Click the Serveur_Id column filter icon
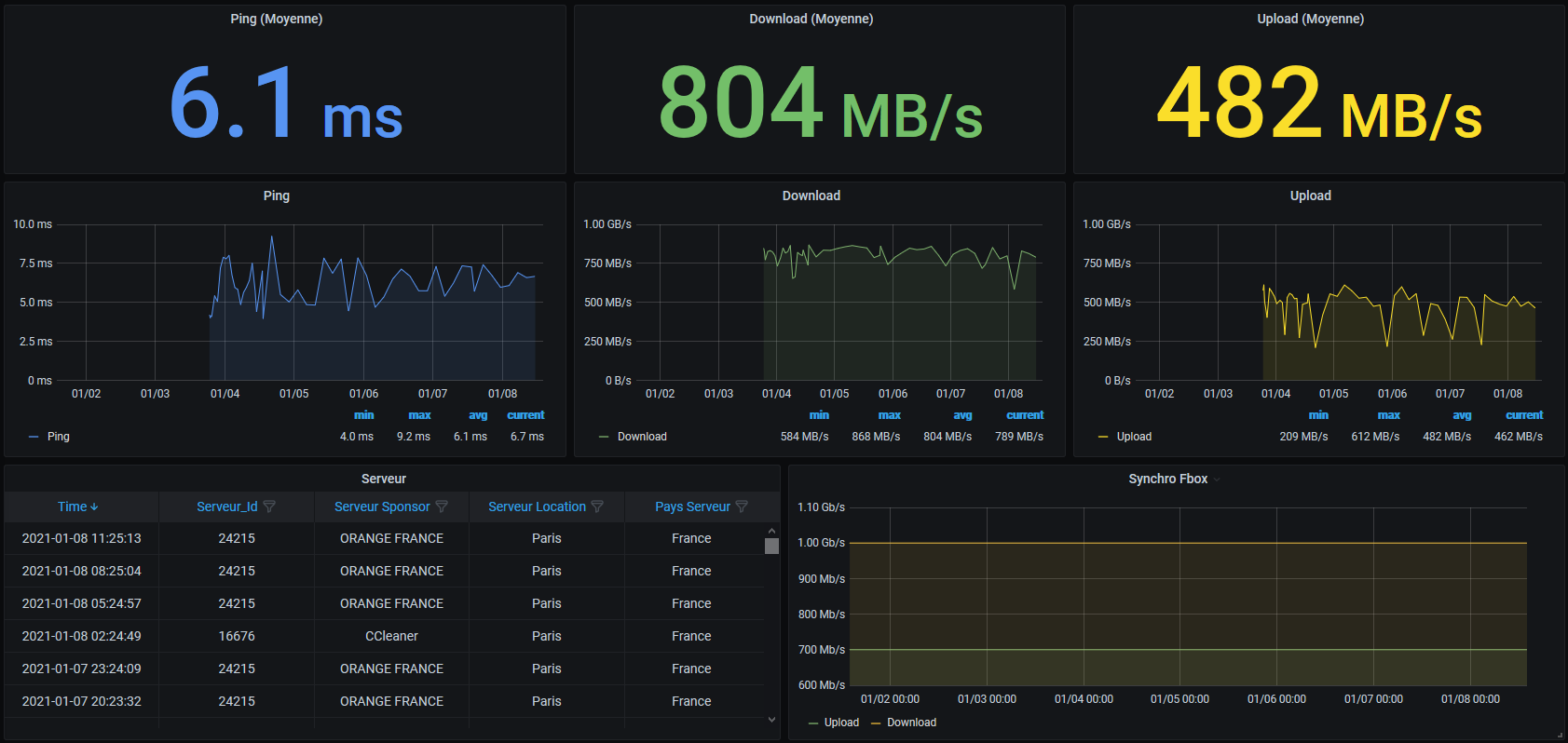This screenshot has height=743, width=1568. 269,507
